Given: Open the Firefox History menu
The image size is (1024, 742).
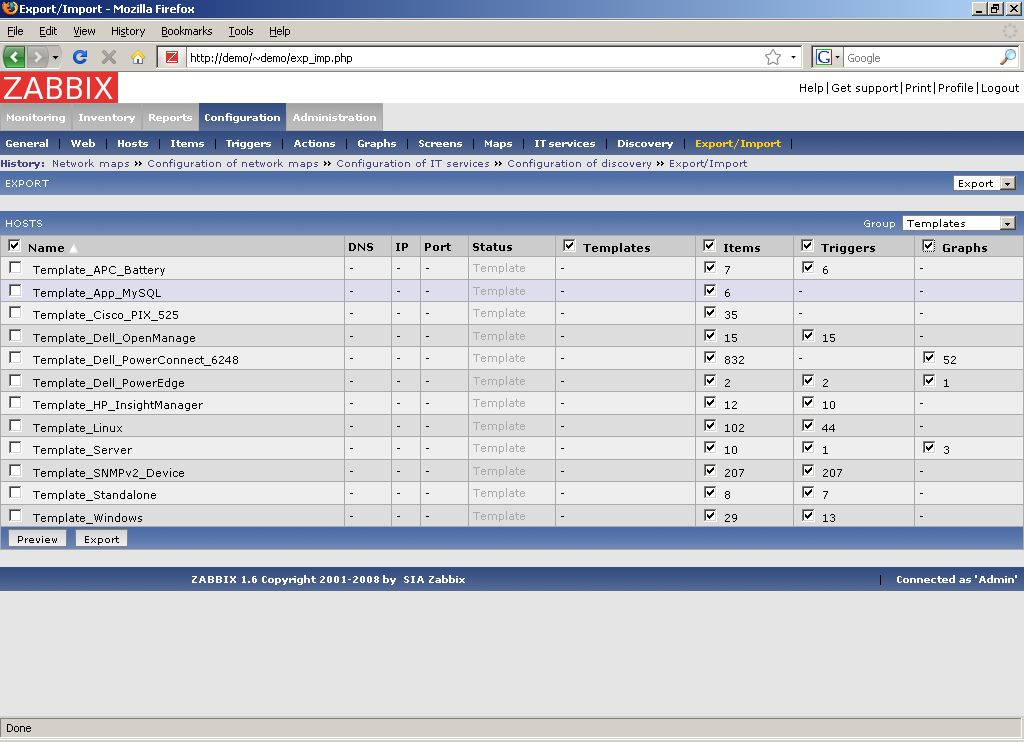Looking at the screenshot, I should pyautogui.click(x=128, y=31).
